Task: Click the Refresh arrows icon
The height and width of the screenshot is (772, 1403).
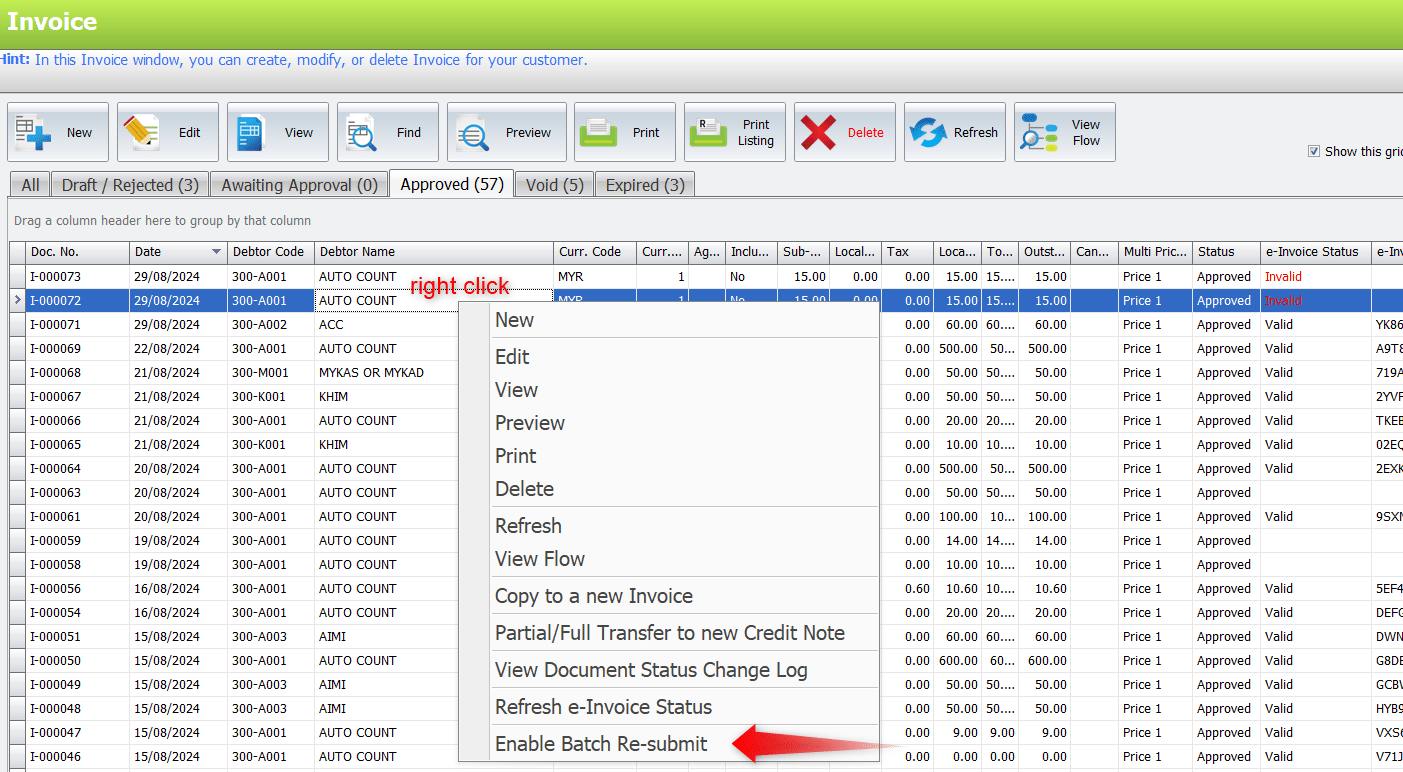Action: (x=928, y=132)
